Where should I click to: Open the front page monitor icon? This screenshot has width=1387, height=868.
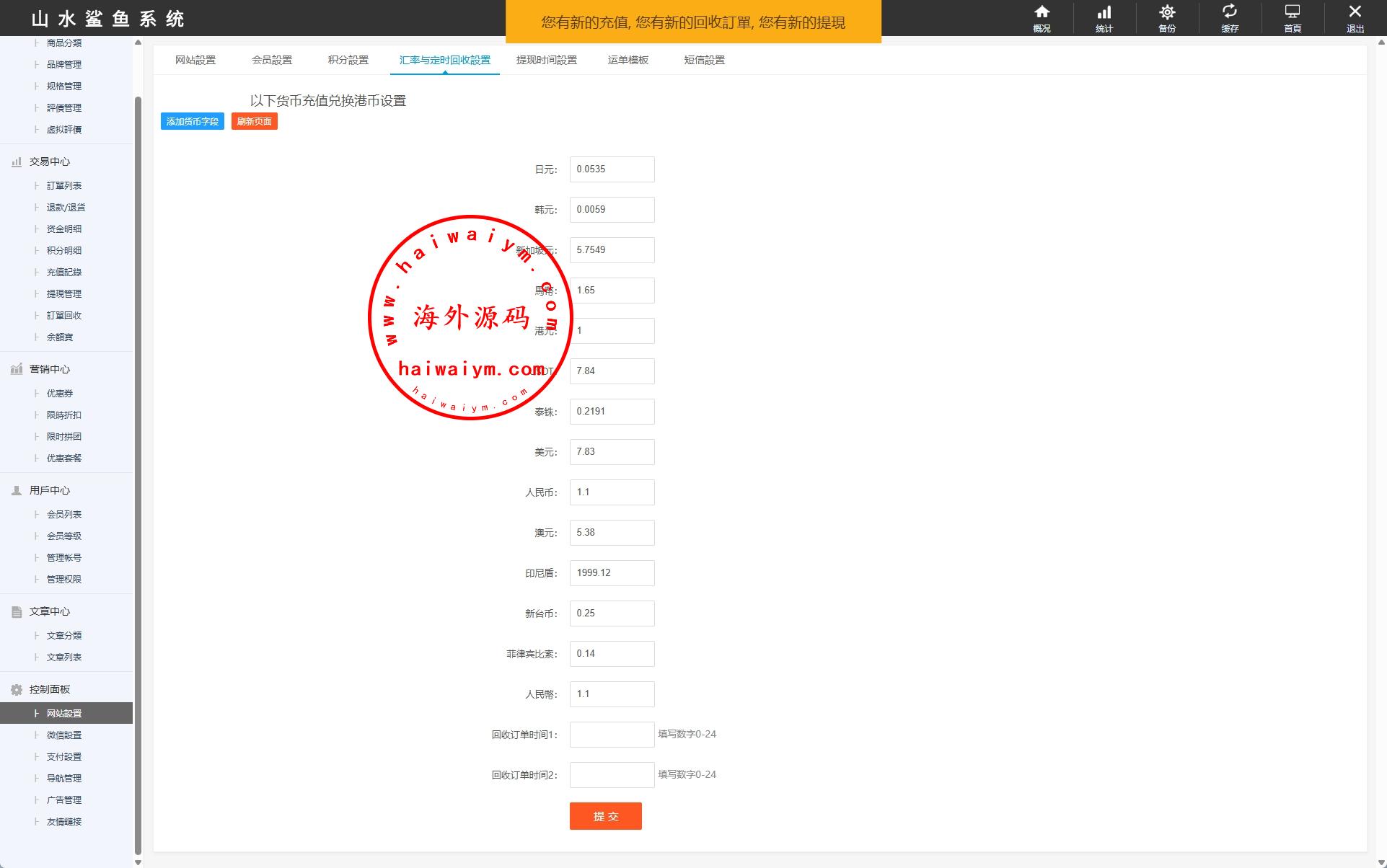(x=1293, y=12)
